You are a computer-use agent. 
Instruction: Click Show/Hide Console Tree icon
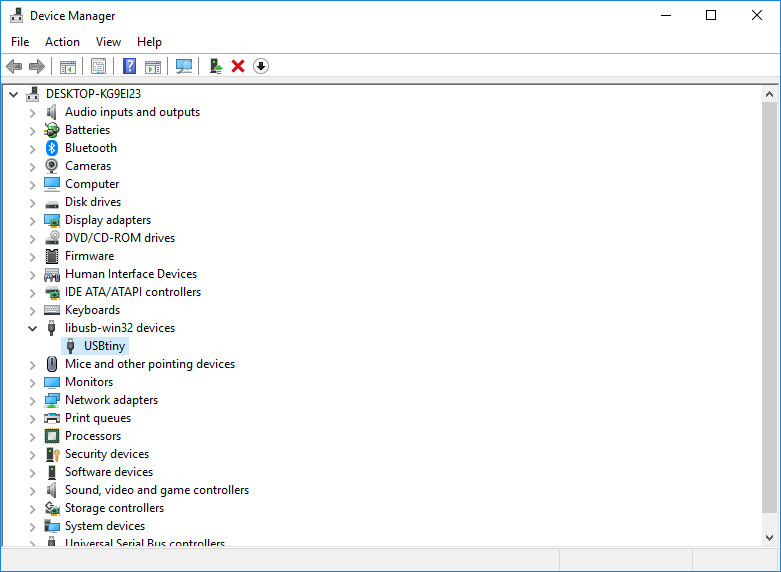pos(68,66)
